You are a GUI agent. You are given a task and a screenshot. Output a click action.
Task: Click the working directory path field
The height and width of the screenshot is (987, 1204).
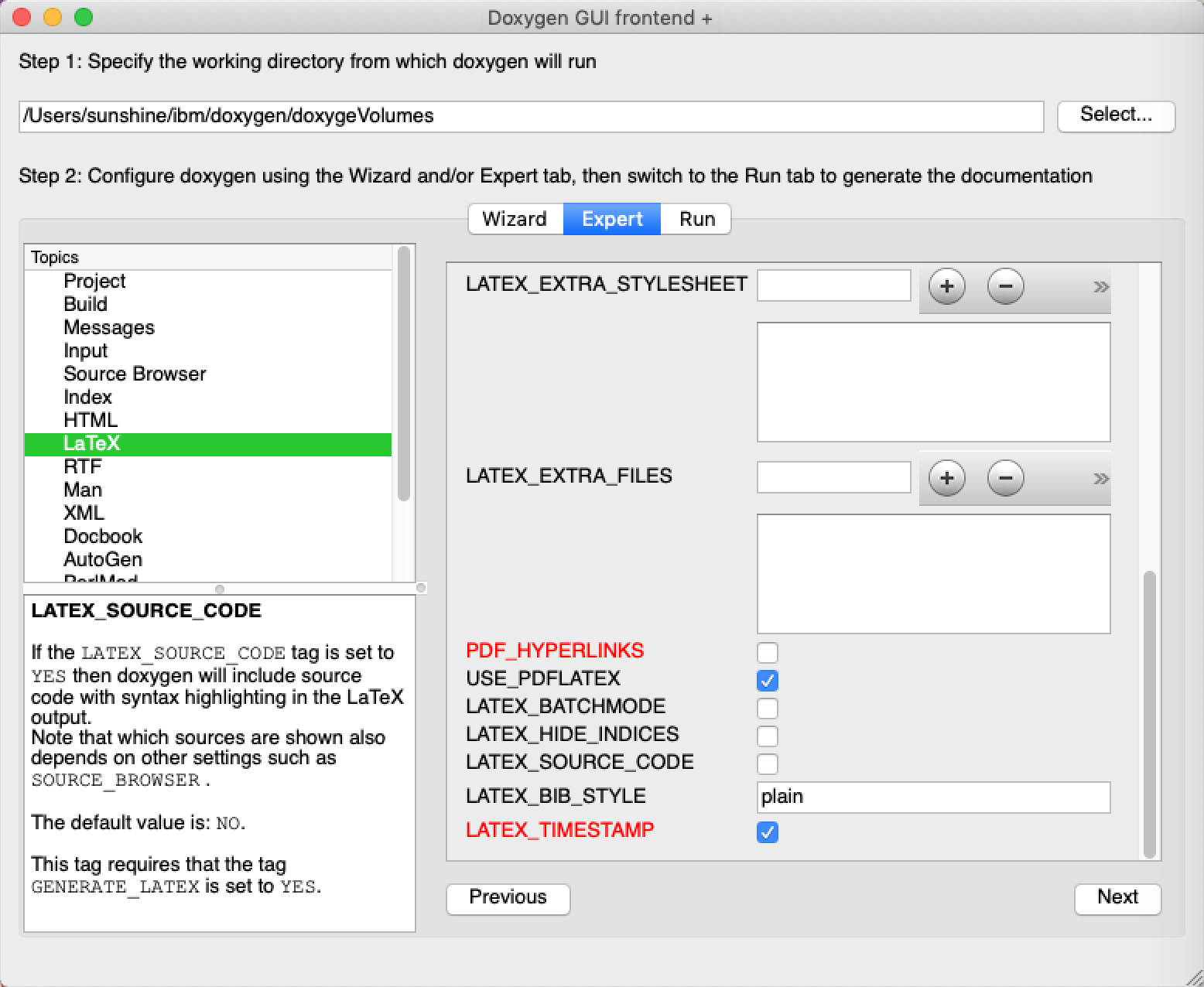coord(531,116)
